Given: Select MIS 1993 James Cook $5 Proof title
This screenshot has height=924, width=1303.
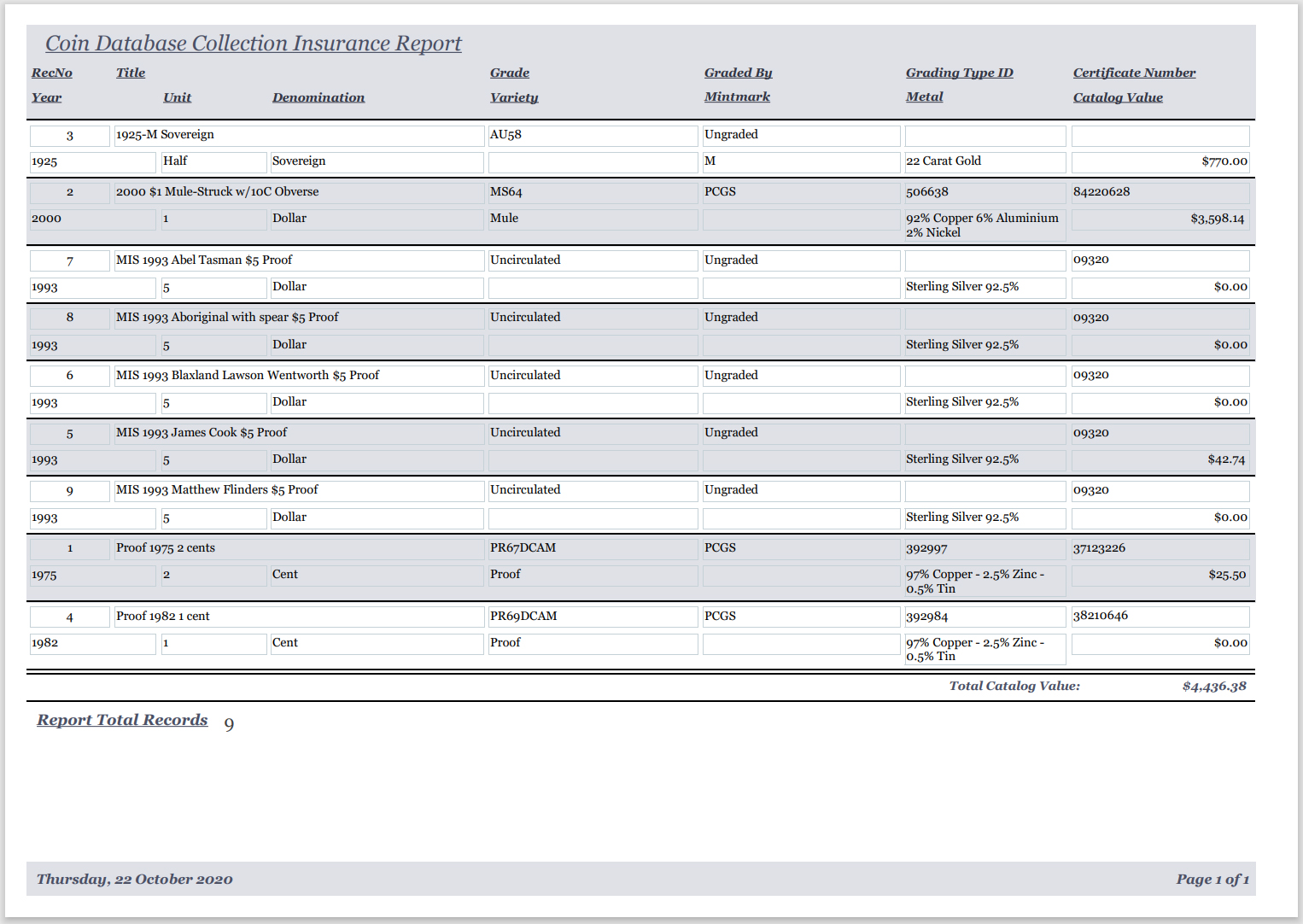Looking at the screenshot, I should pyautogui.click(x=299, y=433).
